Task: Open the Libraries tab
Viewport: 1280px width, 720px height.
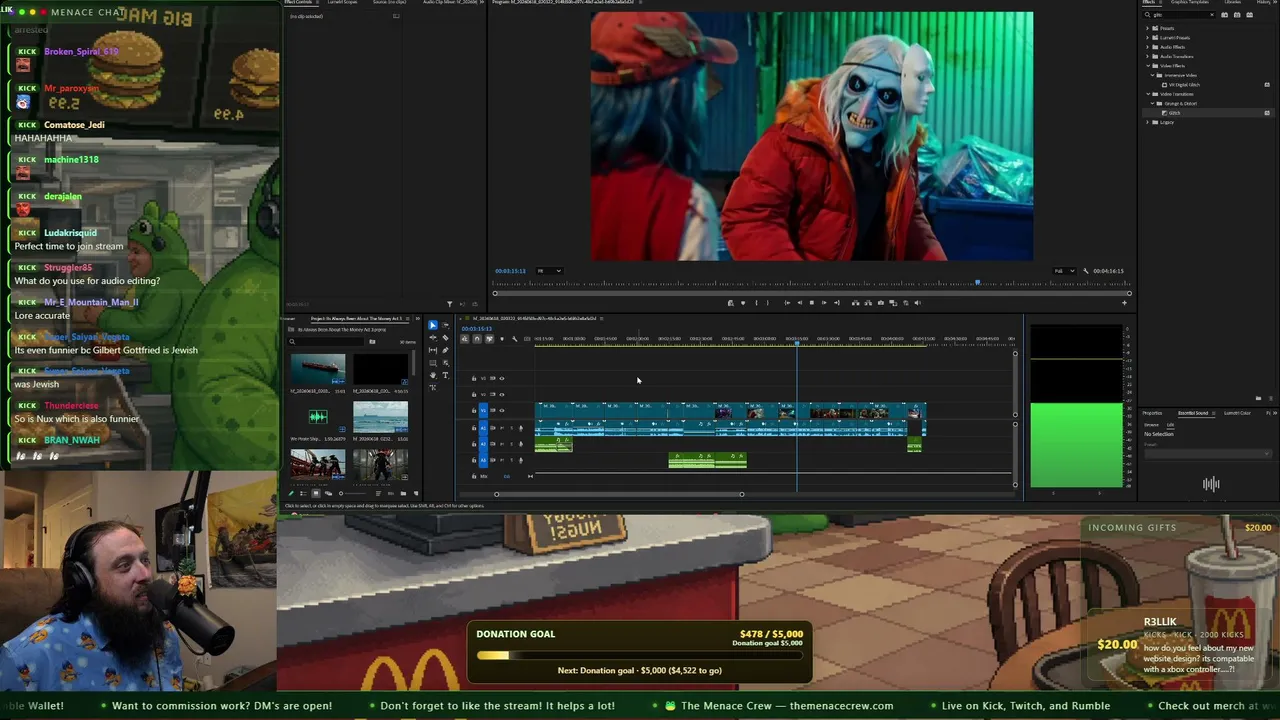Action: tap(1233, 3)
